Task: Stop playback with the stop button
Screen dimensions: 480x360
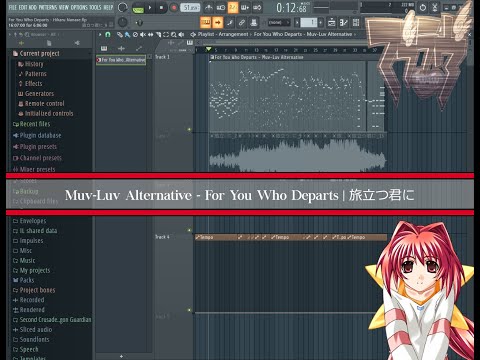Action: click(162, 8)
